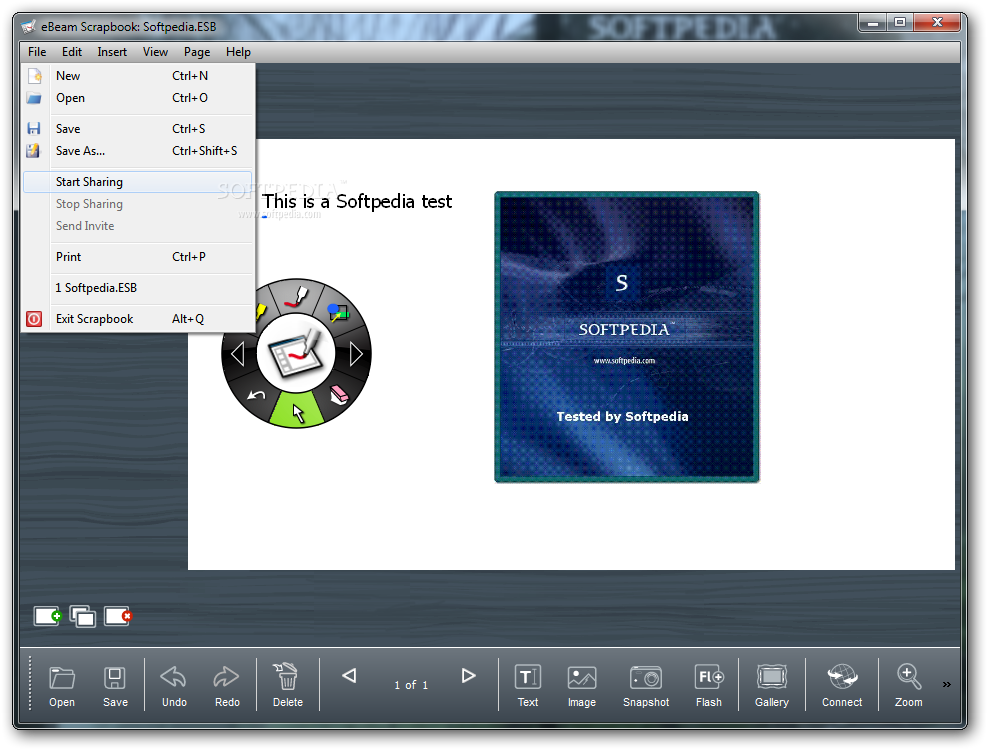Close the eBeam Scrapbook window
Image resolution: width=988 pixels, height=750 pixels.
point(937,23)
